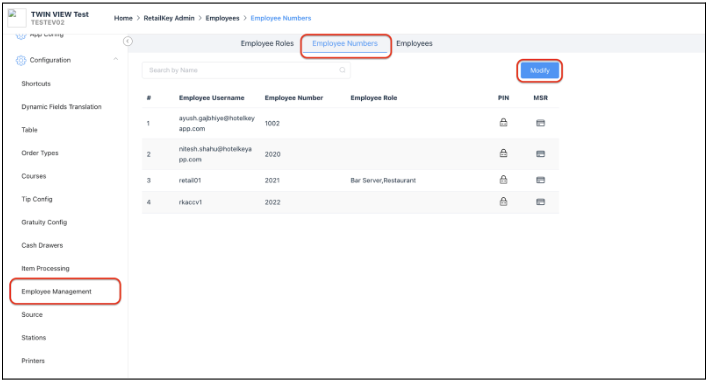Click the Configuration section label
This screenshot has width=710, height=383.
pos(50,60)
